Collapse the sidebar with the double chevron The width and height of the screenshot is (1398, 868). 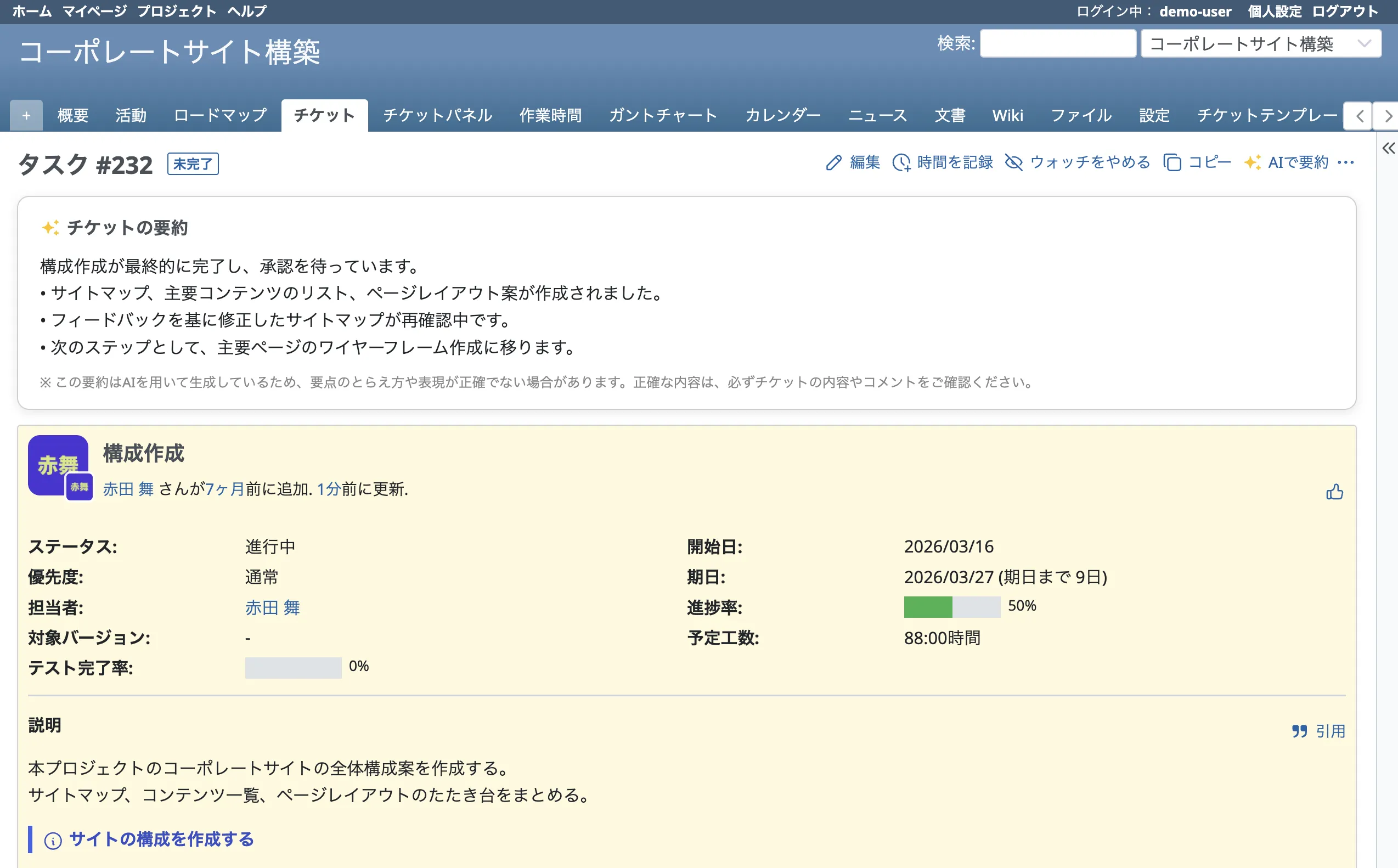tap(1388, 149)
